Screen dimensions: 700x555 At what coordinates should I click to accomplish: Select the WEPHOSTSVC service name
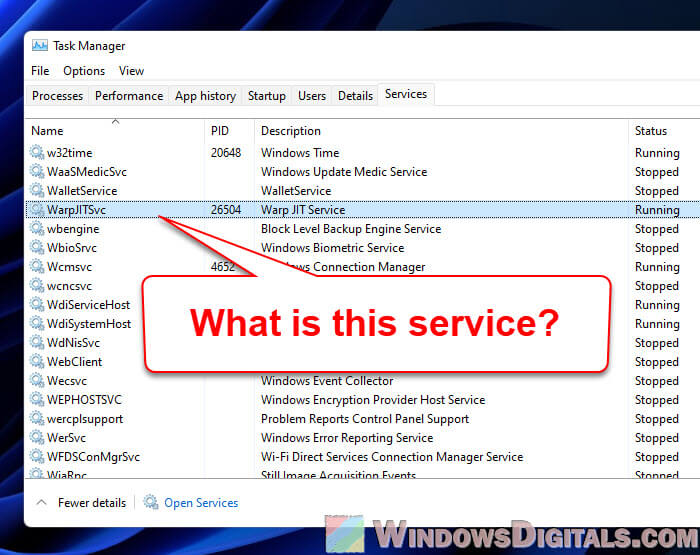pos(84,400)
